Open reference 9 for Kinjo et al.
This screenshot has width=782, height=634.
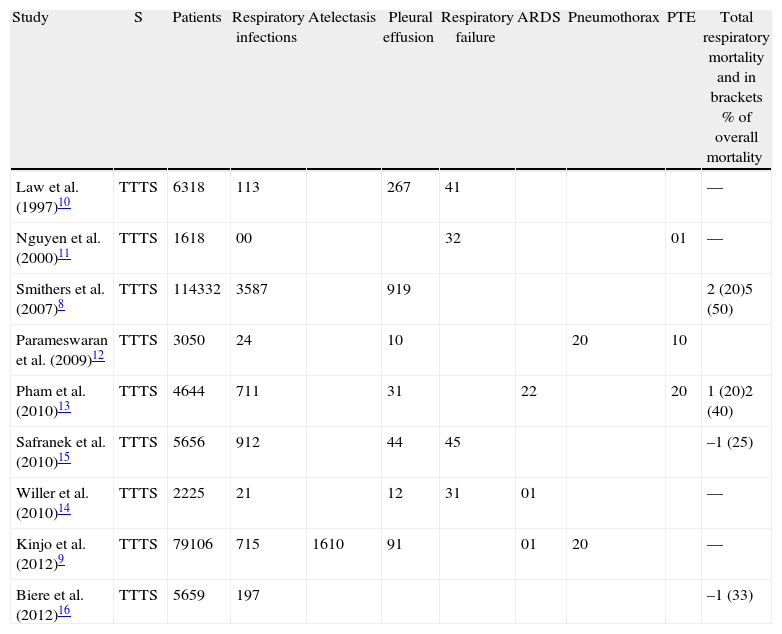coord(60,560)
